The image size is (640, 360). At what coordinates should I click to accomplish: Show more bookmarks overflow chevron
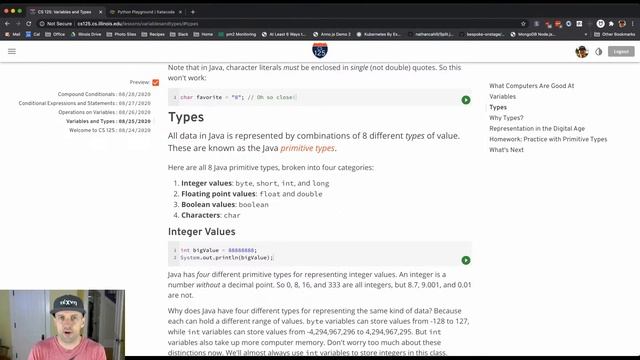click(x=586, y=34)
